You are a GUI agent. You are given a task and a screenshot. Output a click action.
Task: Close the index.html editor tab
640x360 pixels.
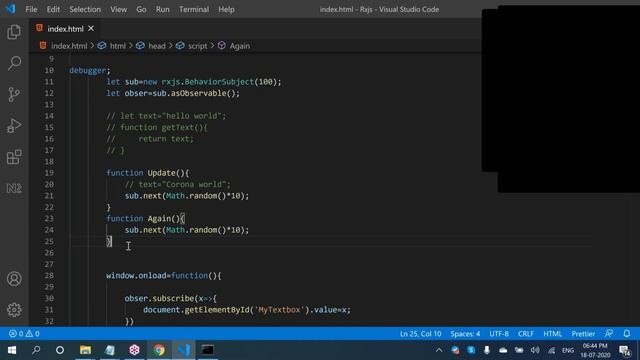pos(91,28)
